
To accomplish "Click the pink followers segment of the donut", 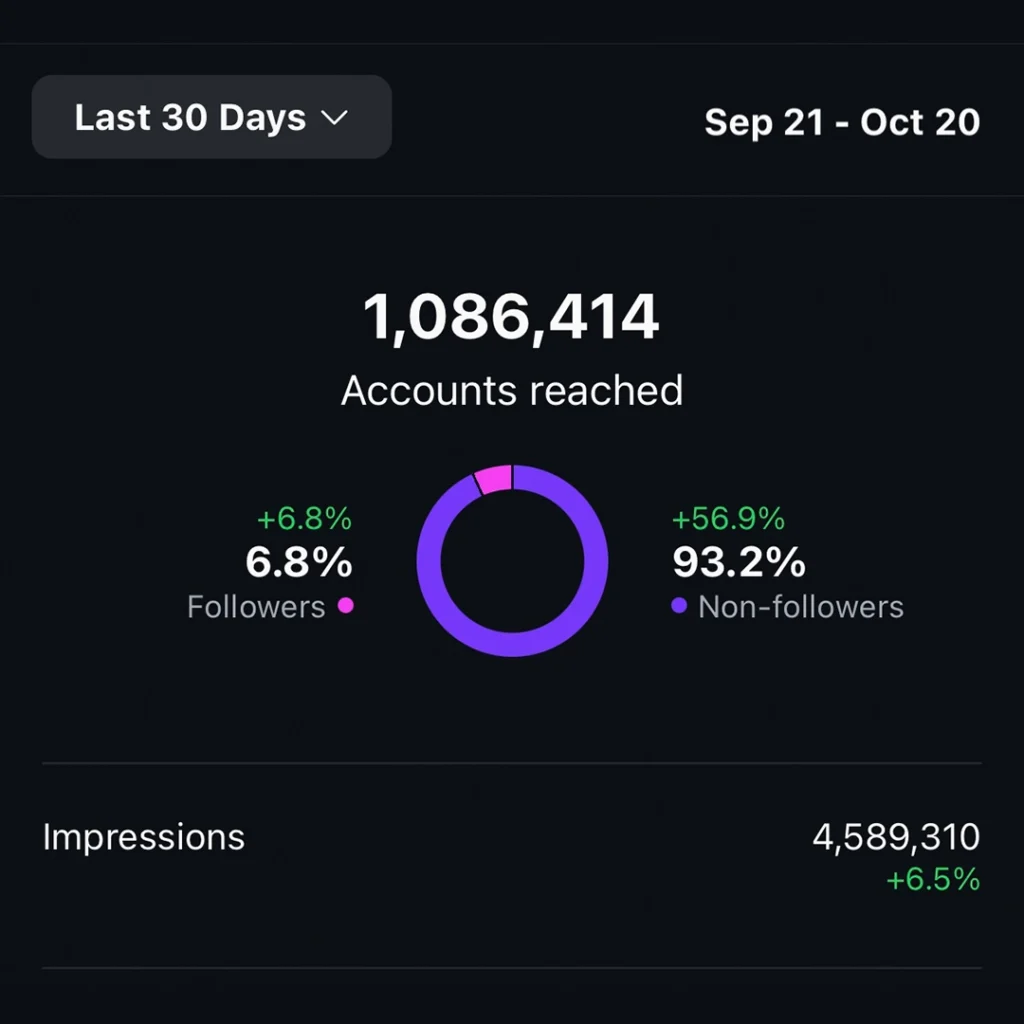I will click(x=494, y=479).
